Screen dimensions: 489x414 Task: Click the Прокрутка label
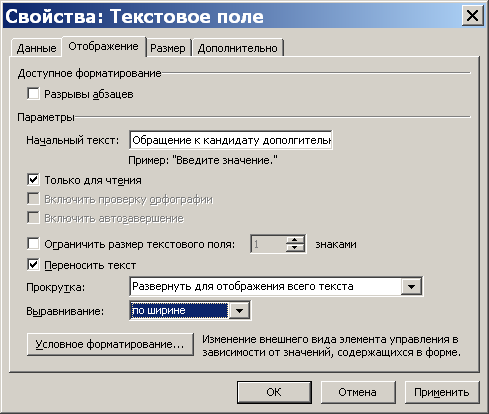pos(55,287)
